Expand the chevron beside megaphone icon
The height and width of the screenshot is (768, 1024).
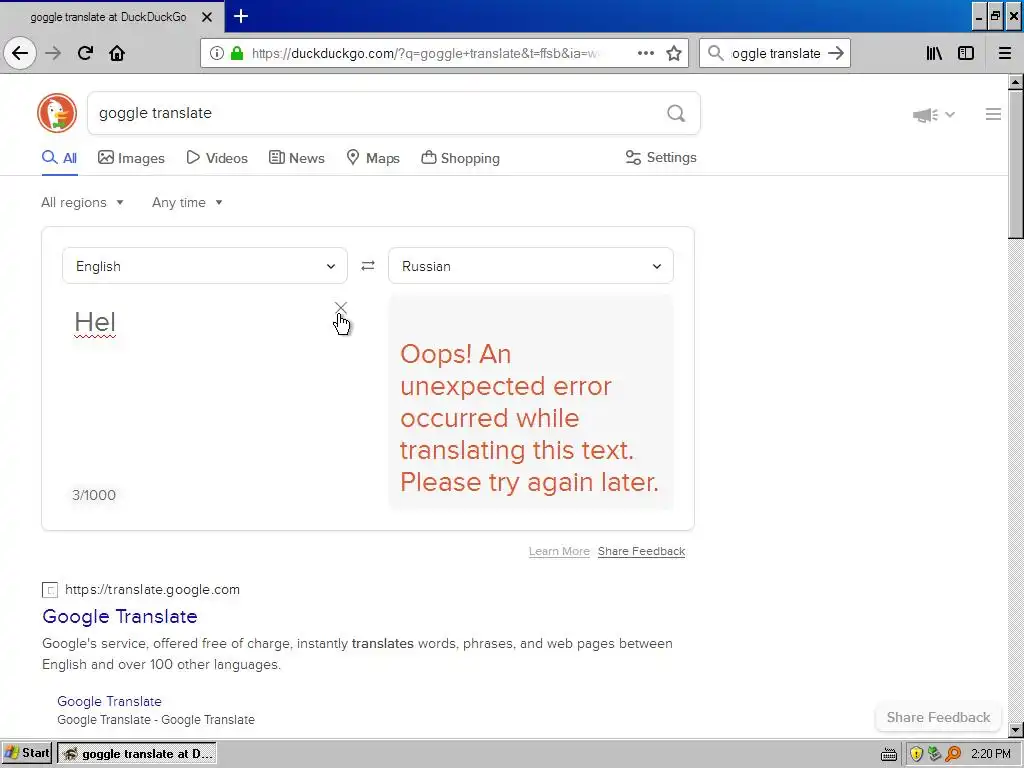pos(950,114)
